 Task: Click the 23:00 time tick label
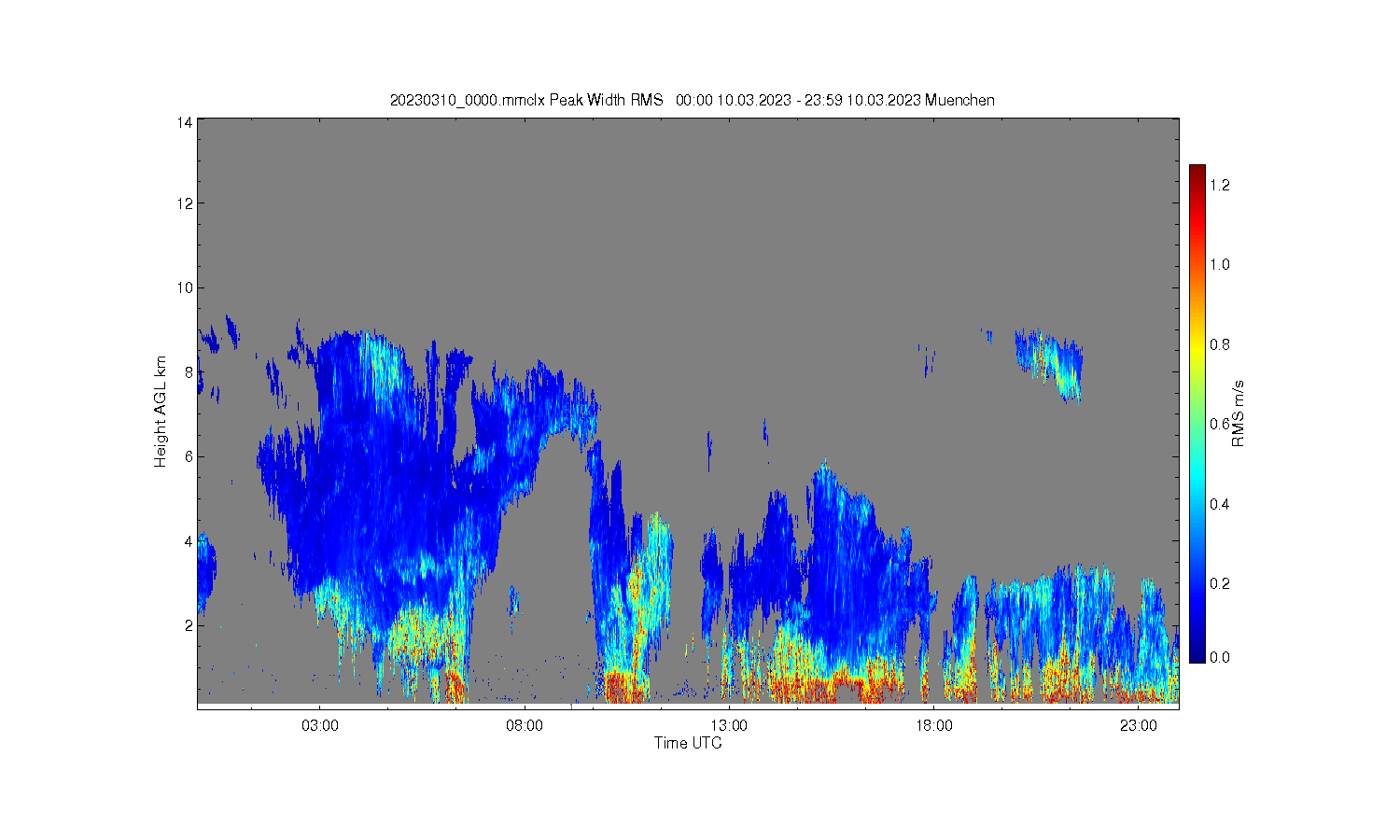point(1139,726)
